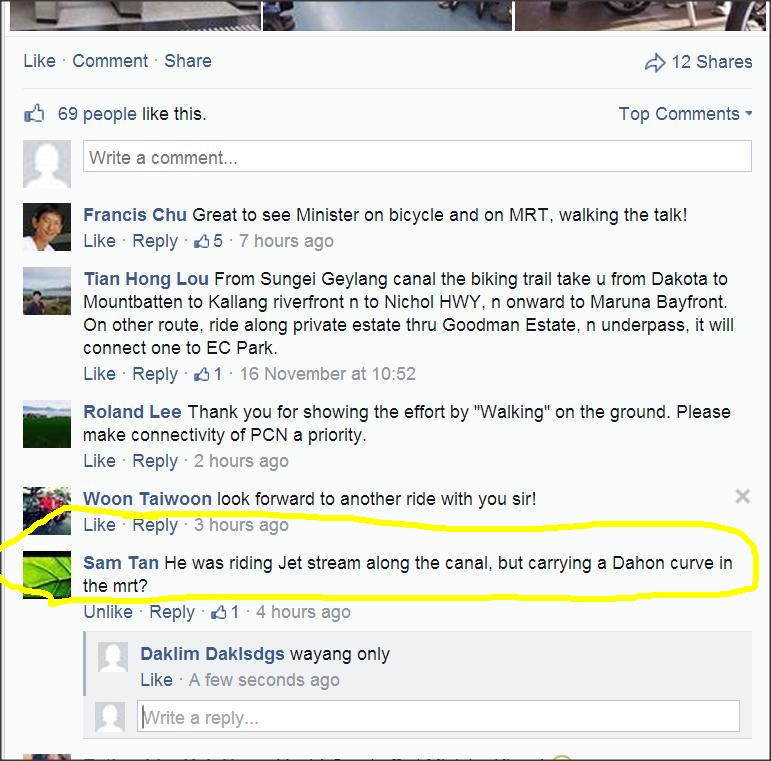
Task: Open the Top Comments sorting dropdown
Action: pyautogui.click(x=685, y=114)
